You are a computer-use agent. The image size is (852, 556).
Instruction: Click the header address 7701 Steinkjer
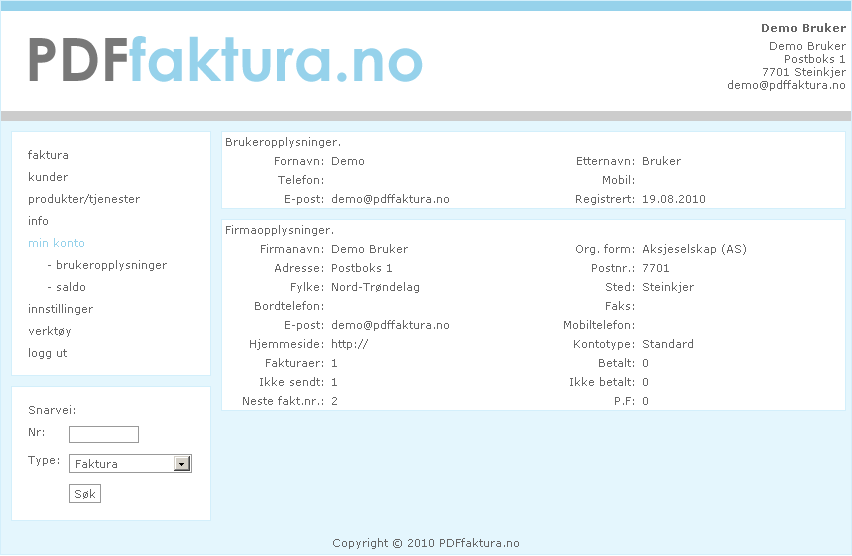pos(804,72)
